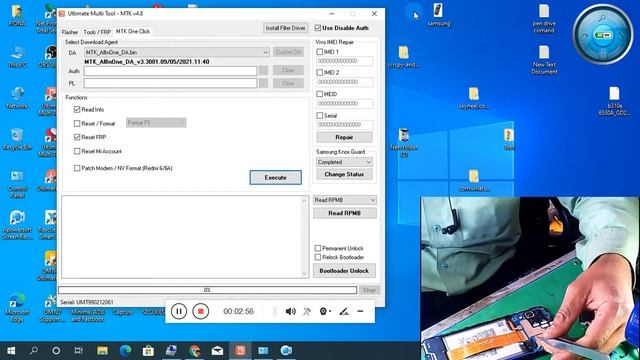
Task: Open the Format FS dropdown
Action: (156, 123)
